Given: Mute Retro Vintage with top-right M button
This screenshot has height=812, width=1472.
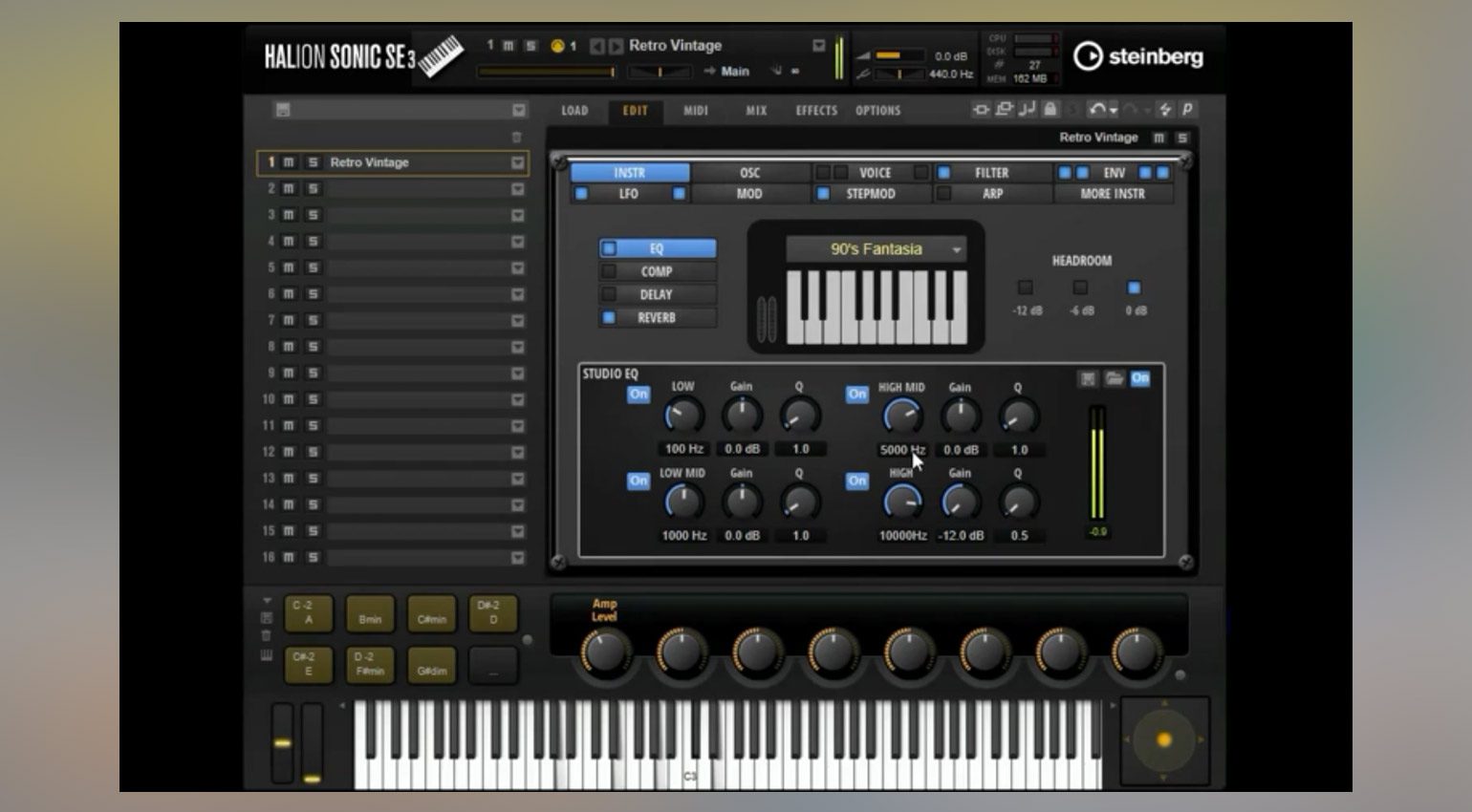Looking at the screenshot, I should [1159, 138].
